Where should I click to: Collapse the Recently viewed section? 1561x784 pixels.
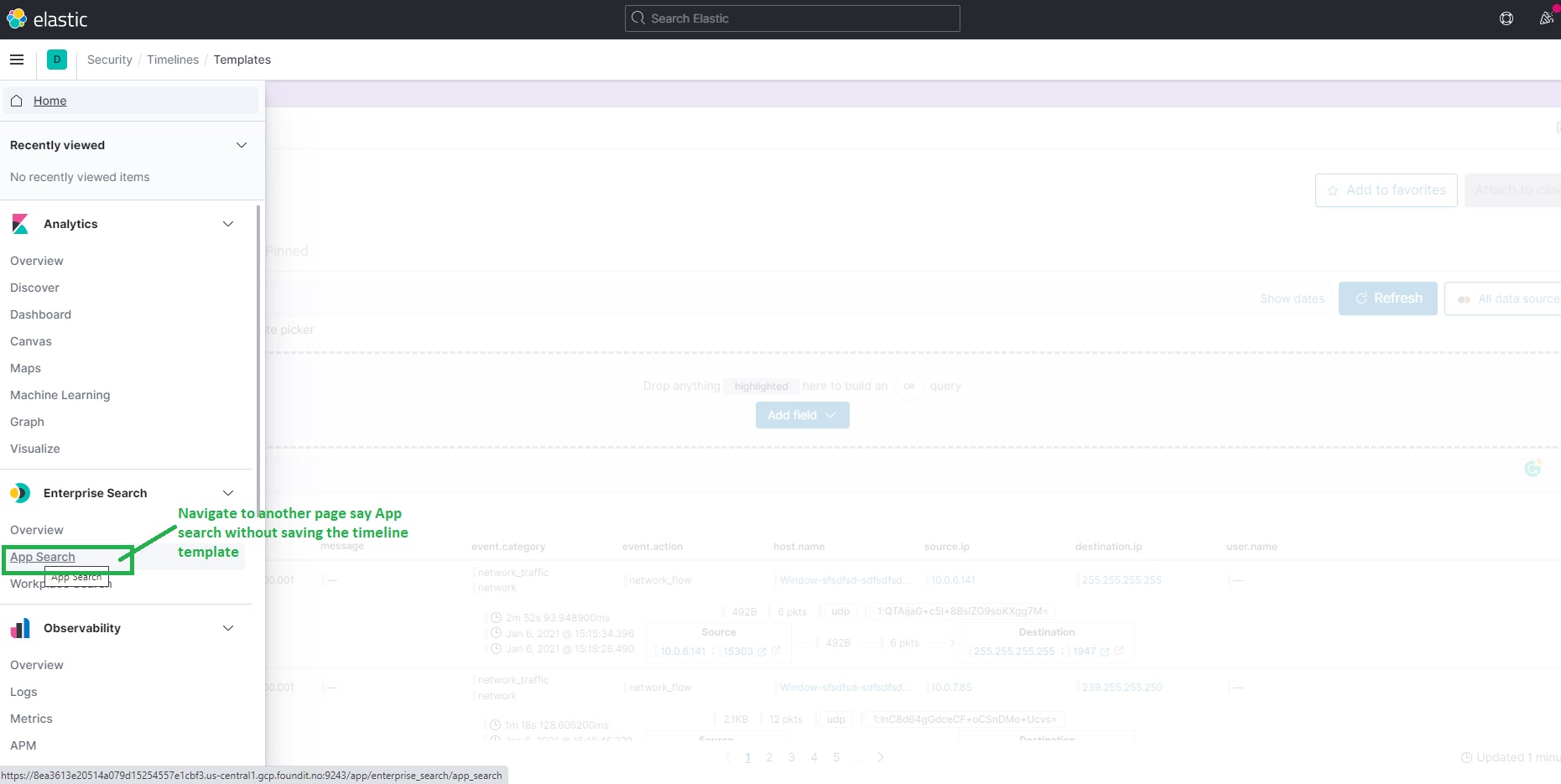coord(242,145)
